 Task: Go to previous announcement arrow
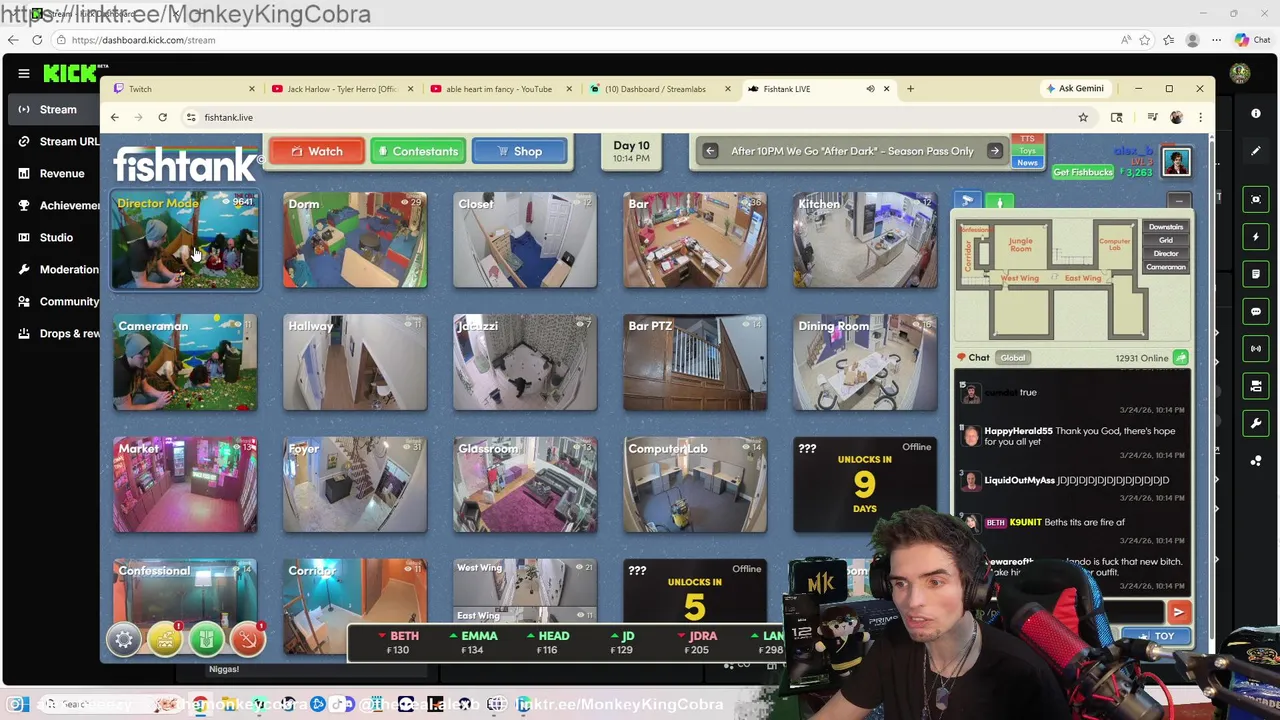tap(710, 151)
